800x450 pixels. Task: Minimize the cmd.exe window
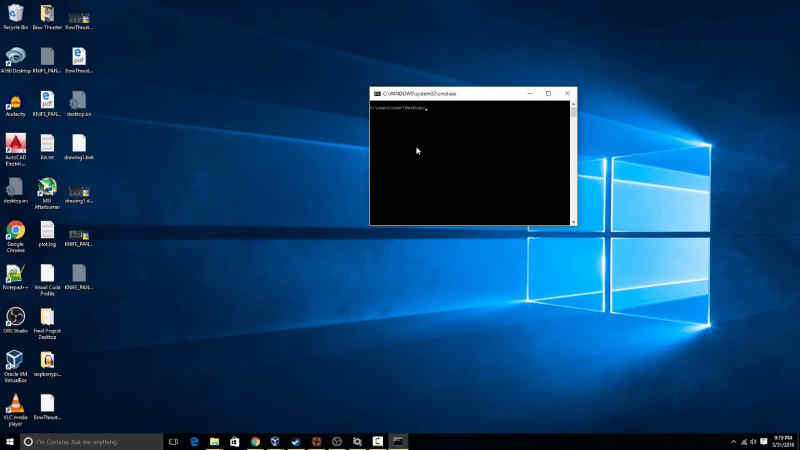pyautogui.click(x=530, y=94)
